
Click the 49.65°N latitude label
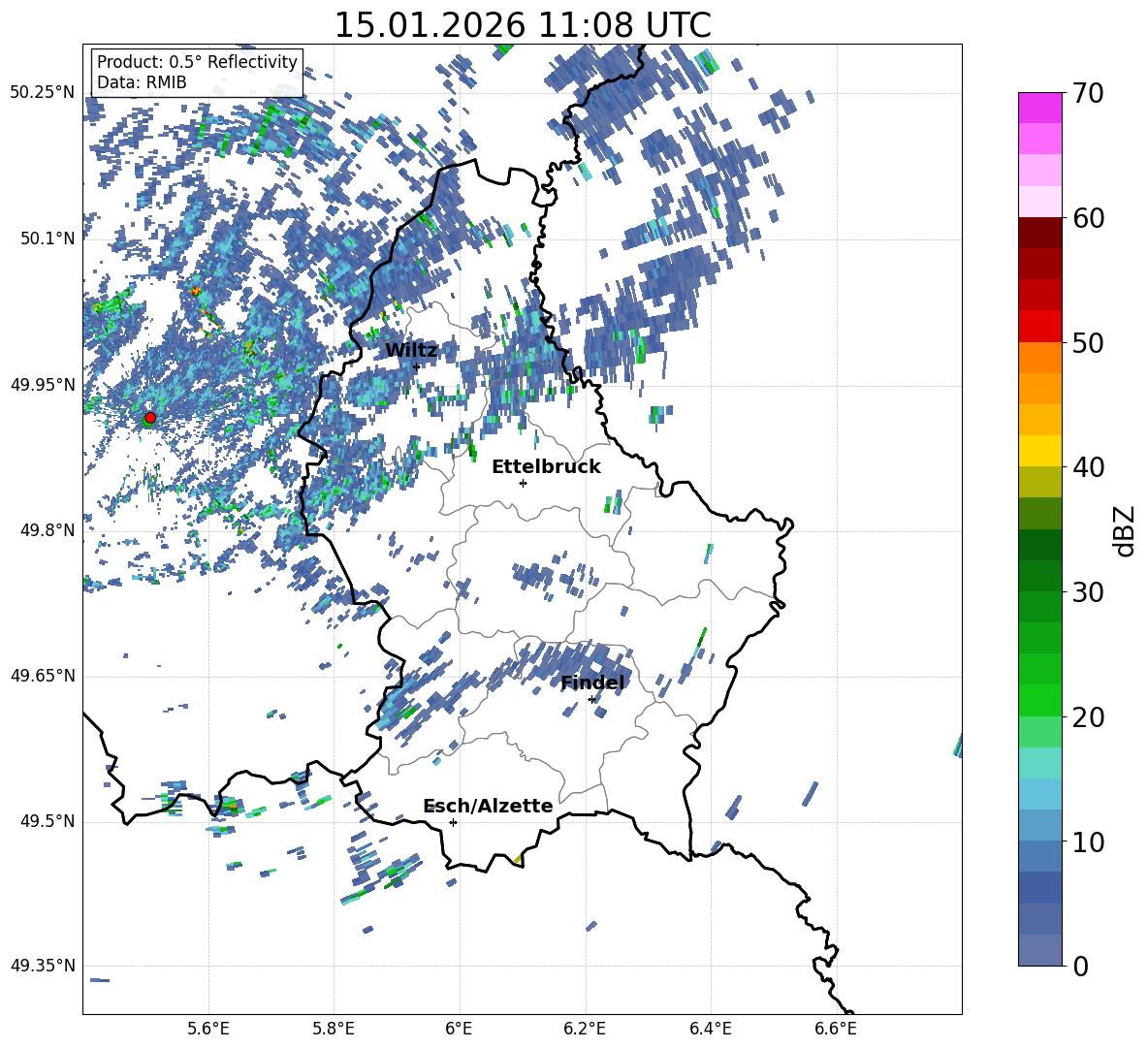click(43, 676)
